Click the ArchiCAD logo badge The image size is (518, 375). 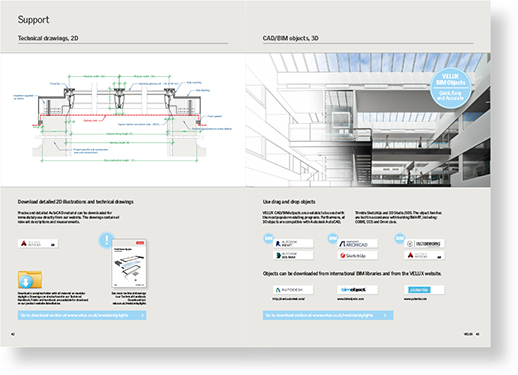358,244
